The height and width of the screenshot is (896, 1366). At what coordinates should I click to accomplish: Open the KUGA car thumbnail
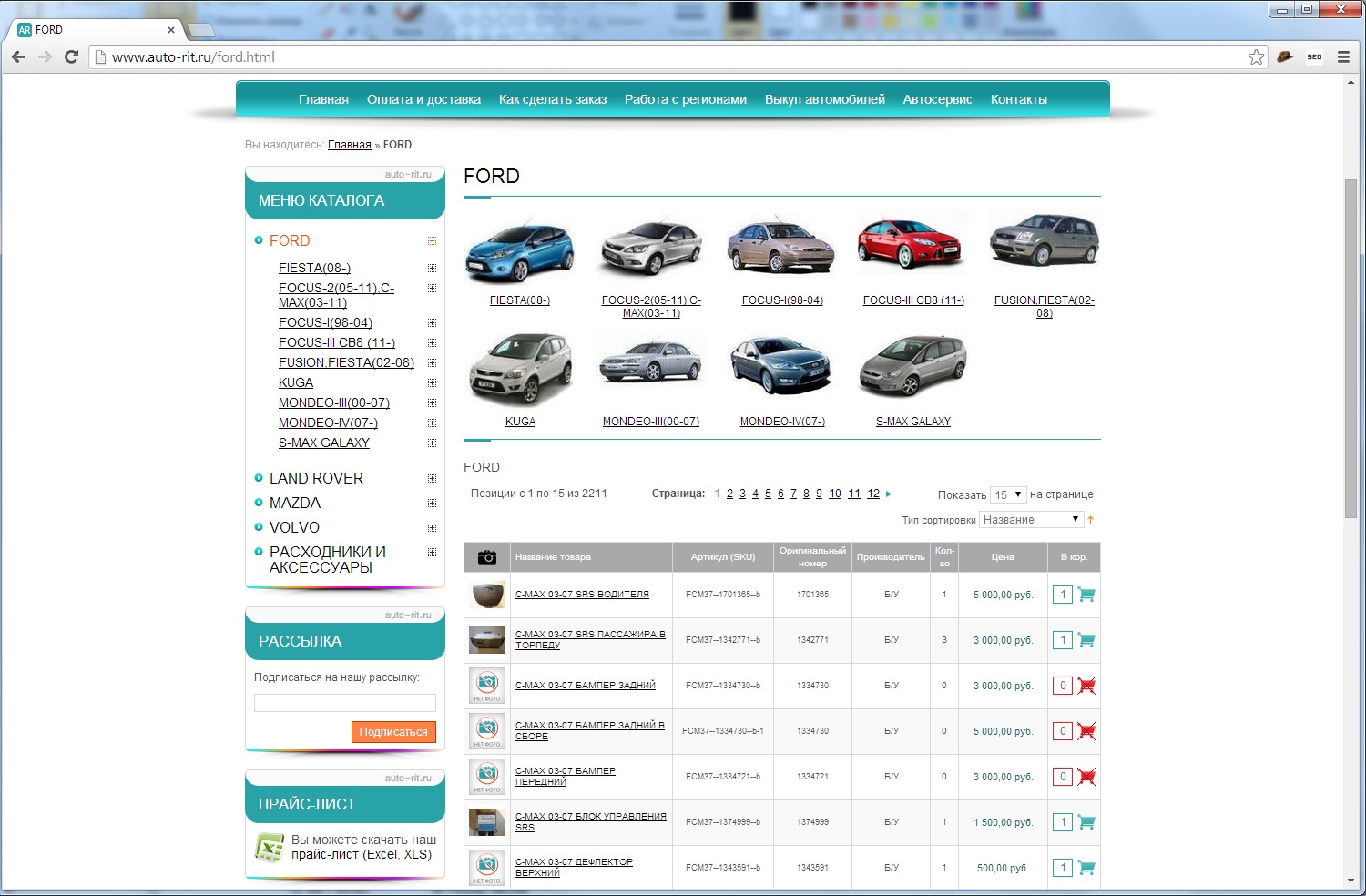click(x=520, y=369)
